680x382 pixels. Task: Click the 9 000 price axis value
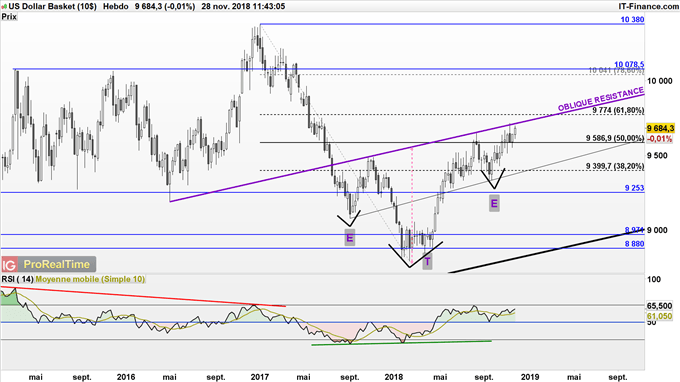657,230
